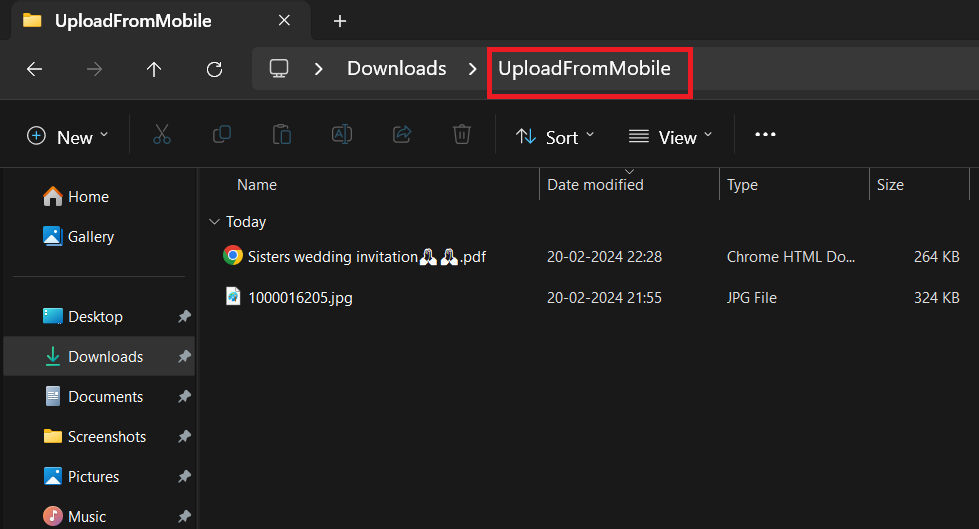The image size is (979, 529).
Task: Click the Copy icon in toolbar
Action: [x=222, y=135]
